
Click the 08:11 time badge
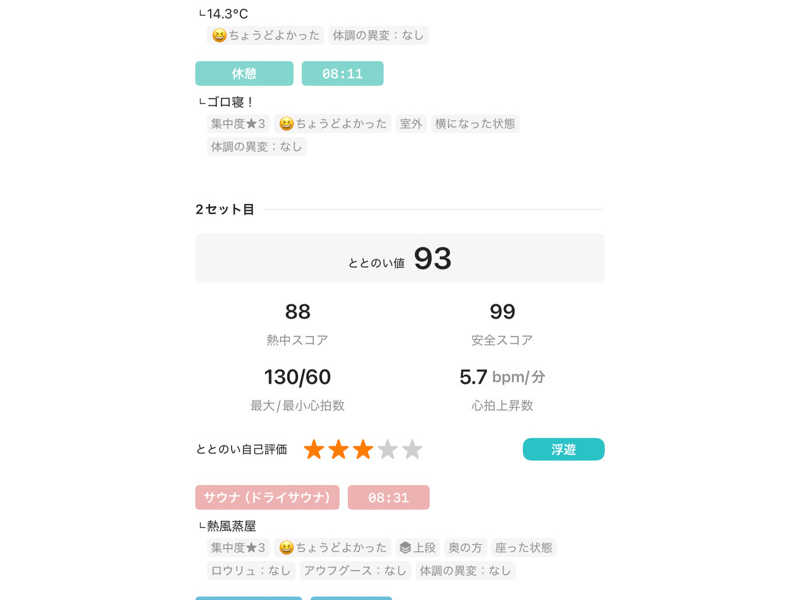pos(342,74)
